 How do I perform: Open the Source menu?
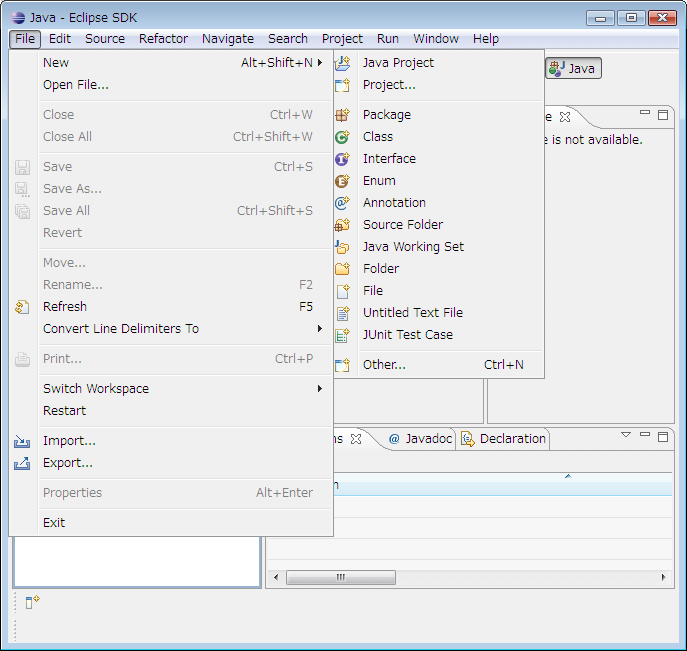coord(105,39)
